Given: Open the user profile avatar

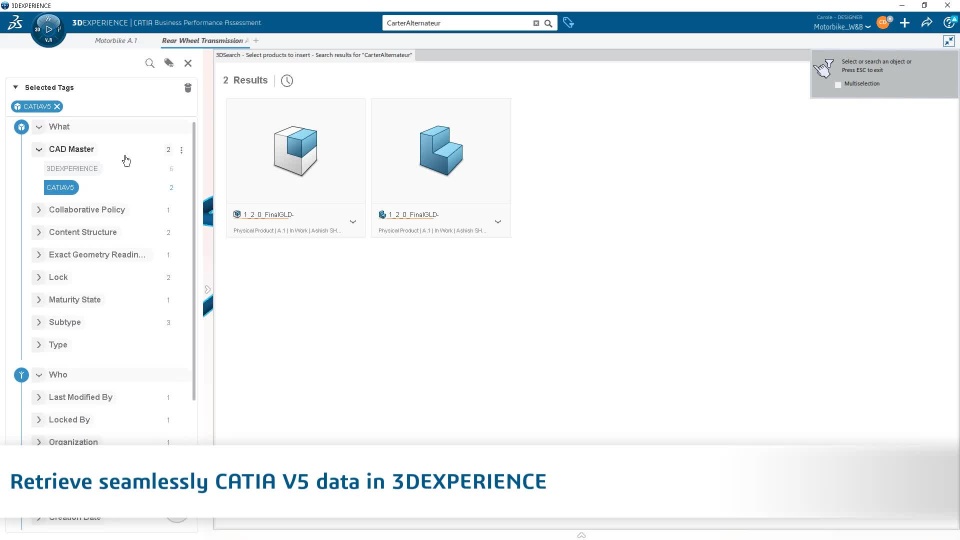Looking at the screenshot, I should (883, 23).
